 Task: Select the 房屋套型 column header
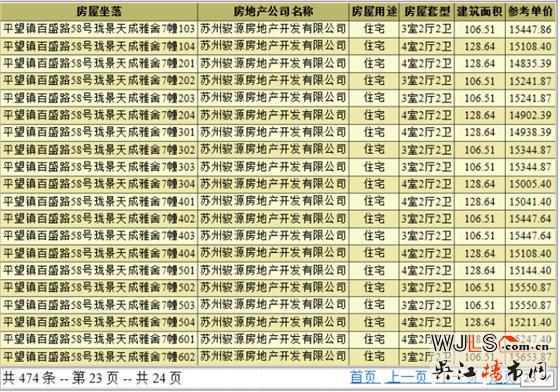[426, 12]
